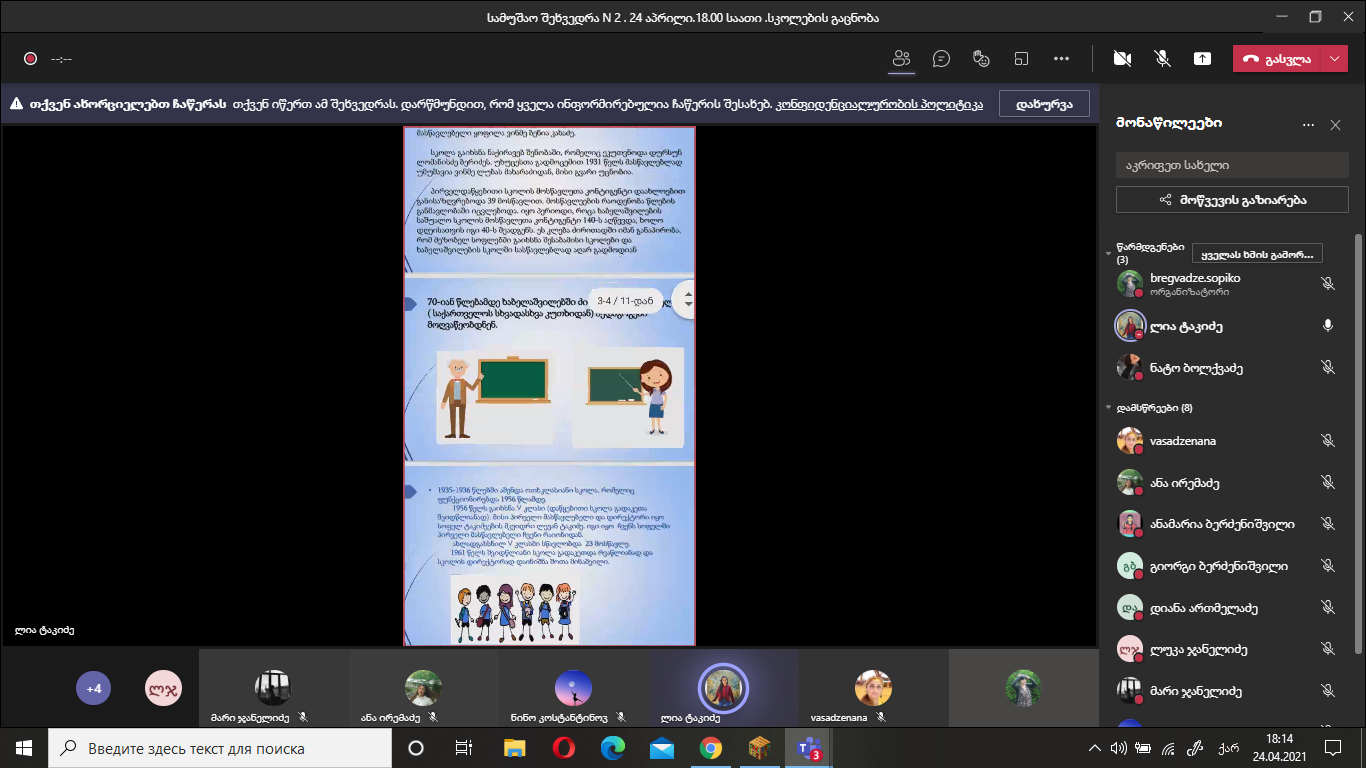Open share content tray
1366x768 pixels.
pos(1202,59)
